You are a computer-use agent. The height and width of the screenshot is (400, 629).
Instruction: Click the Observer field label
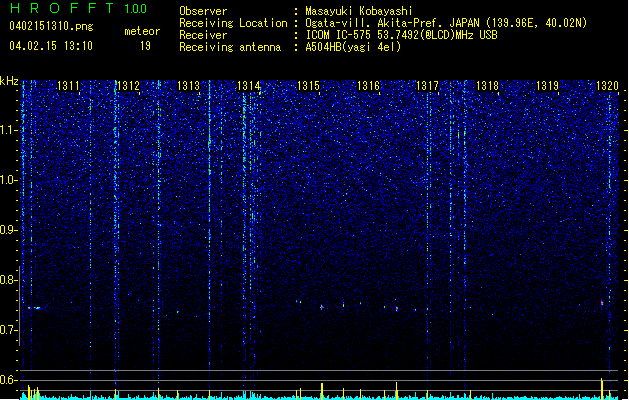[203, 11]
